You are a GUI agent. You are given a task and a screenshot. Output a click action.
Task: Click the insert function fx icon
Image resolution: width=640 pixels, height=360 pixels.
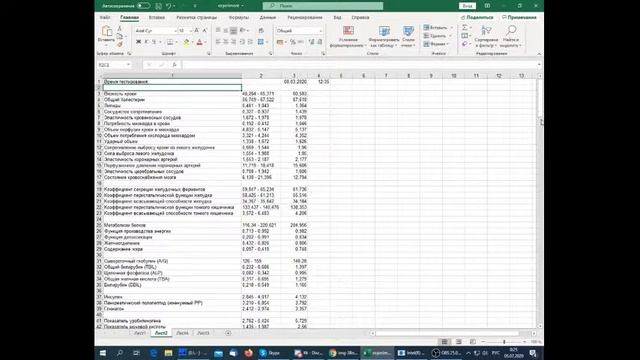click(x=174, y=65)
